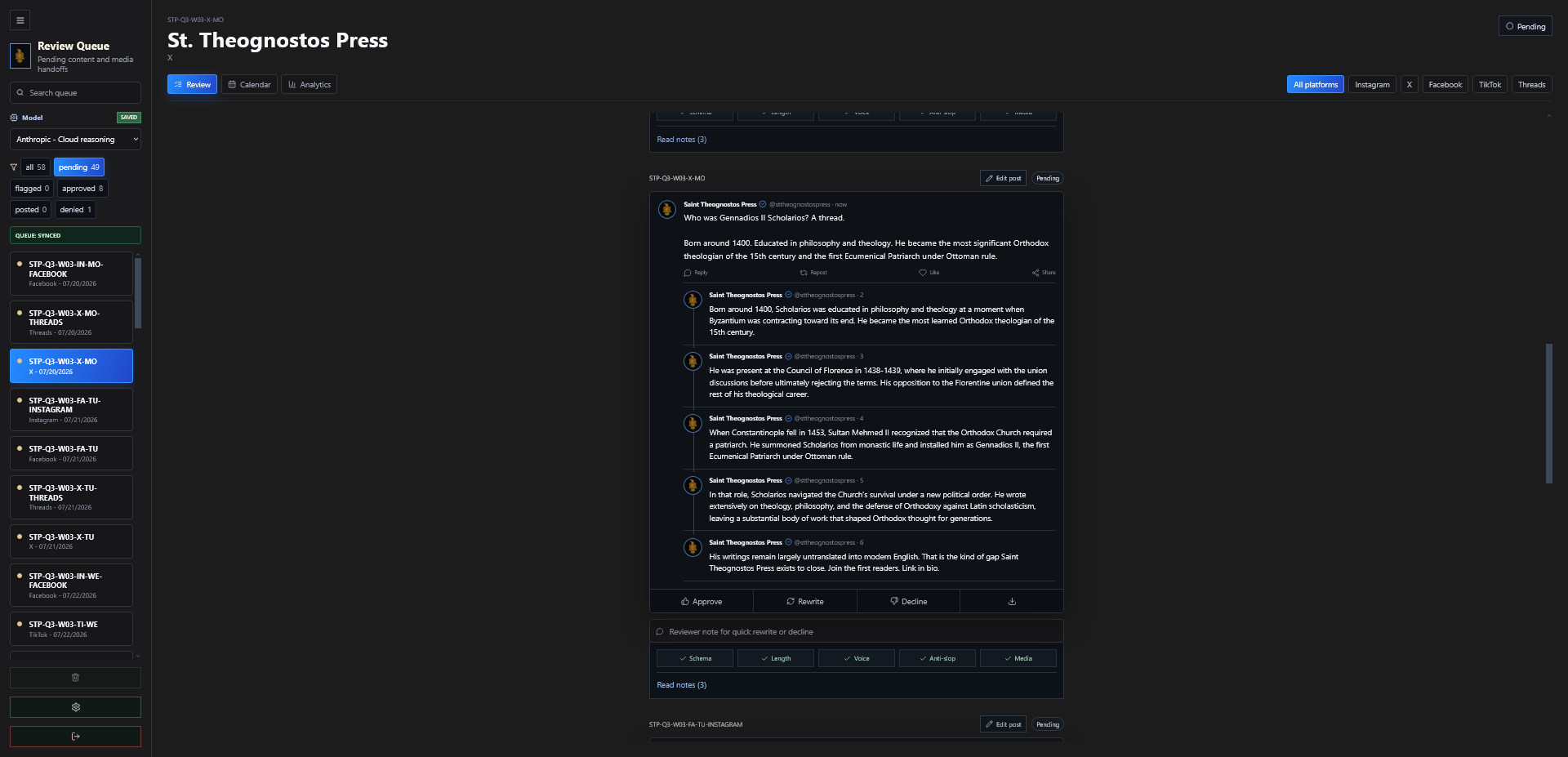Filter queue by flagged 0
Screen dimensions: 1568x757
click(x=32, y=189)
